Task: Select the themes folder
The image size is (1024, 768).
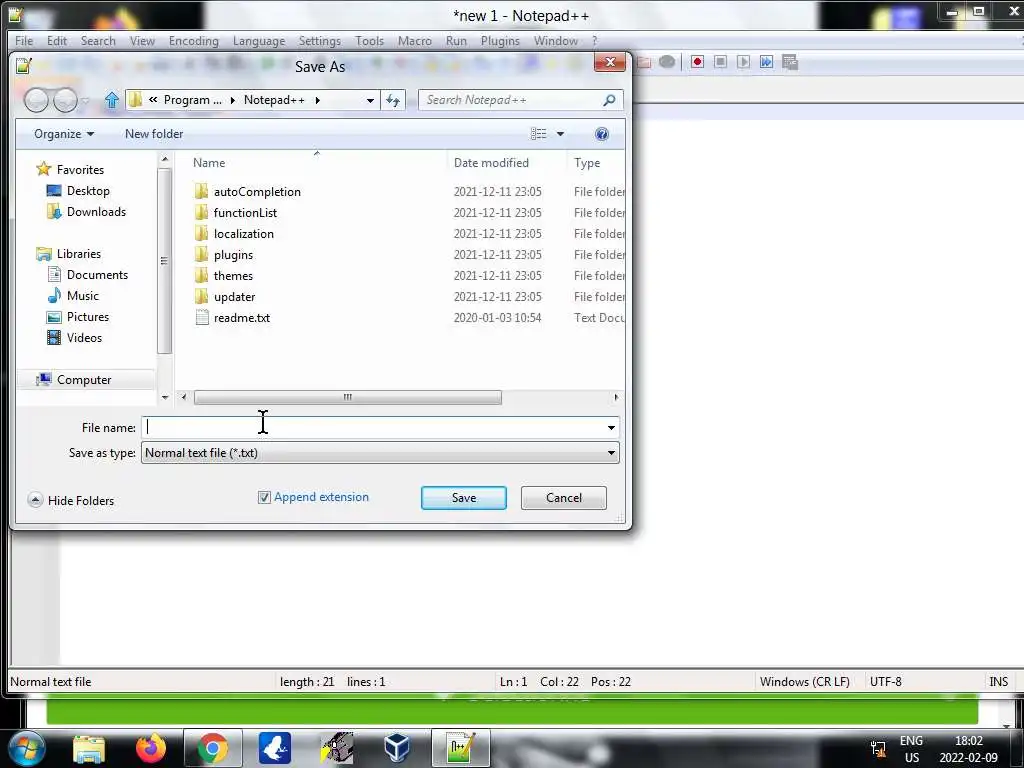Action: 233,276
